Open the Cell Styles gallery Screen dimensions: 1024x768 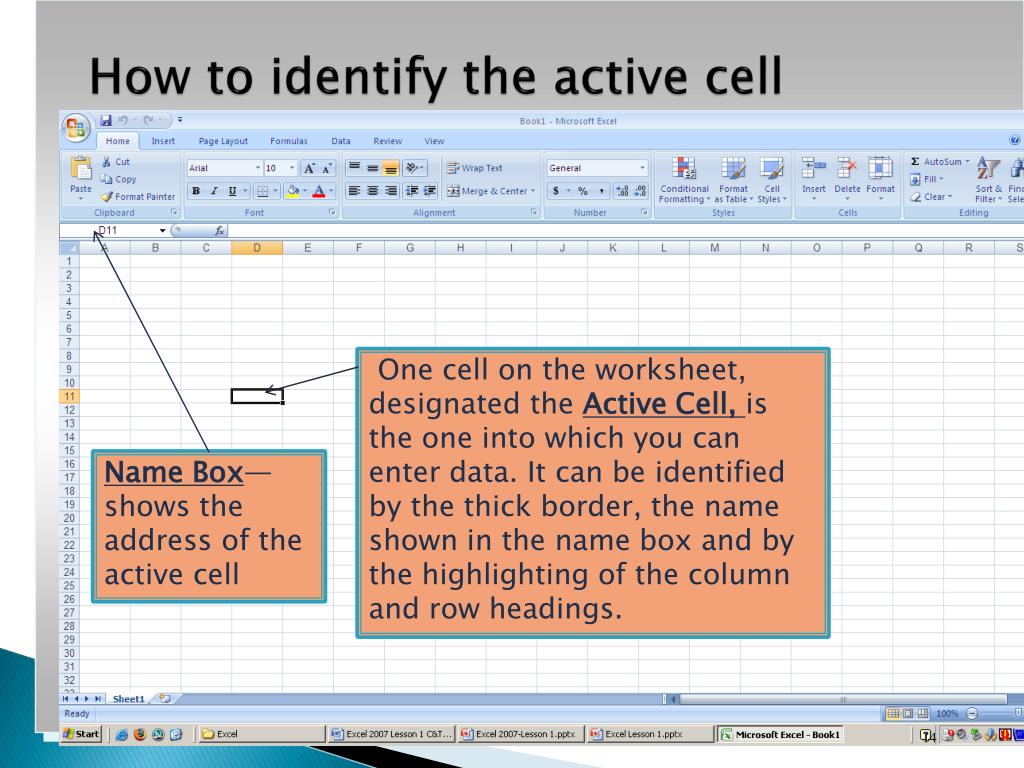[772, 180]
